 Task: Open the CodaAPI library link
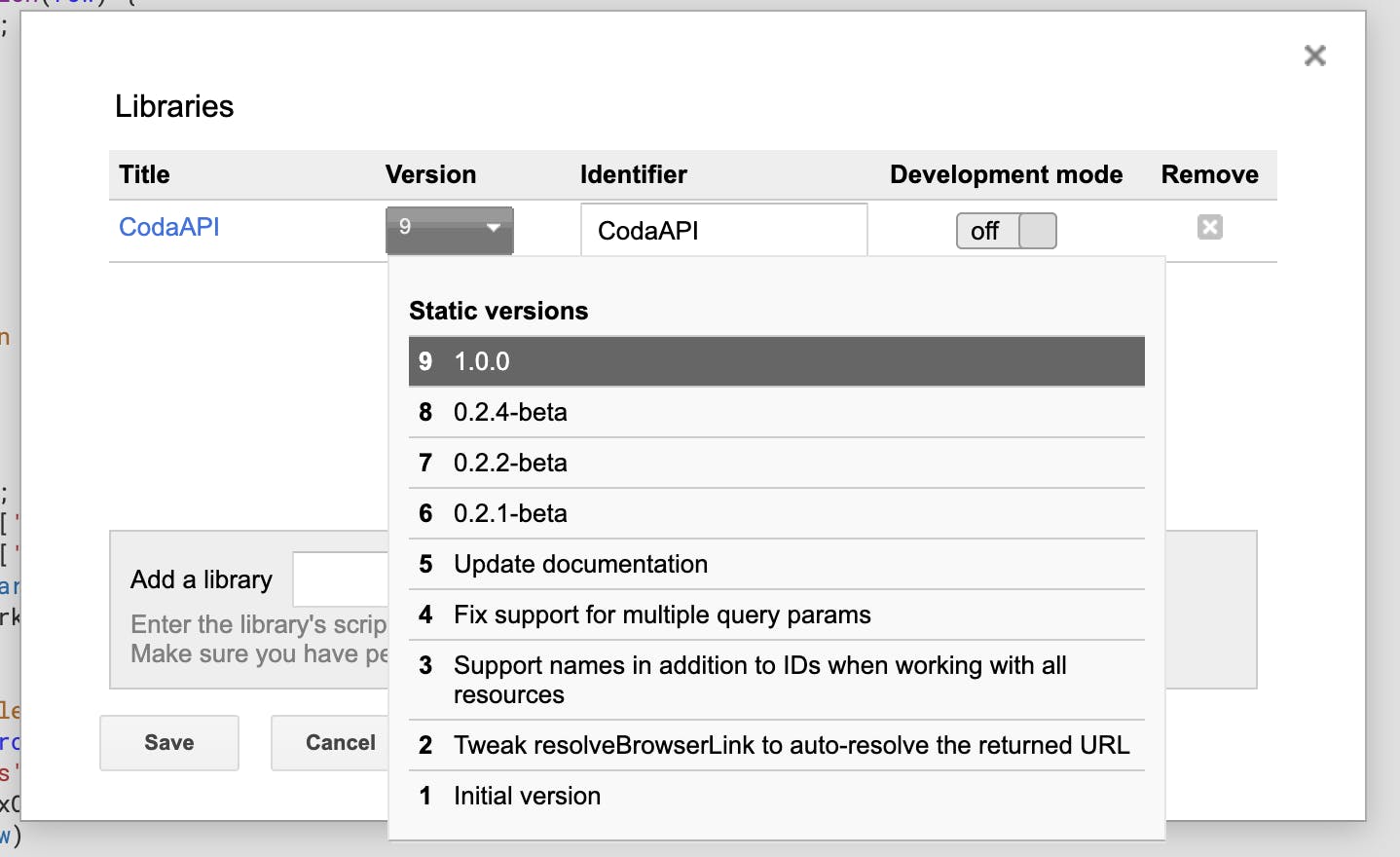[168, 227]
